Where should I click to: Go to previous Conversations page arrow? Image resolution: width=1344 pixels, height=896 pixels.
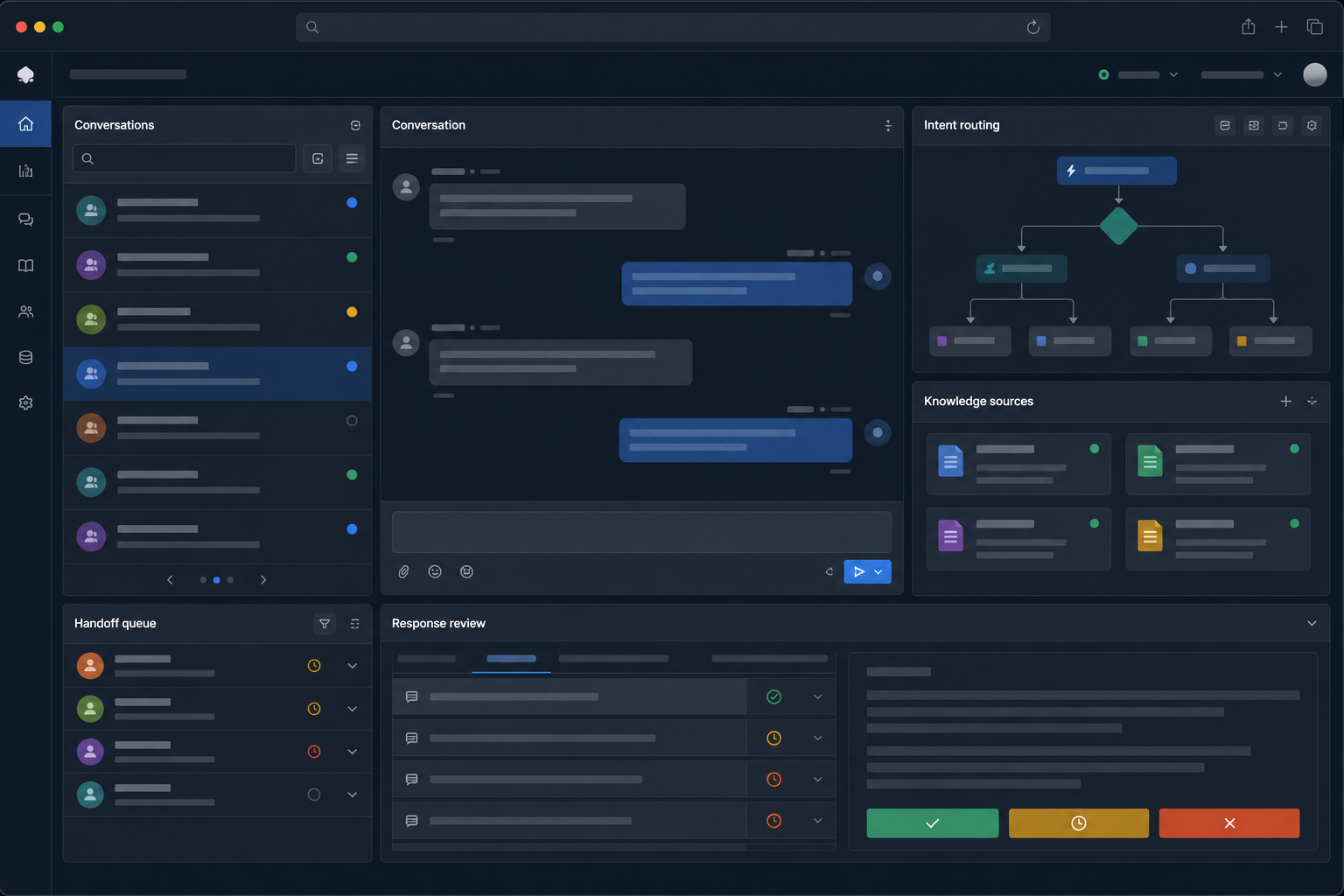(170, 580)
